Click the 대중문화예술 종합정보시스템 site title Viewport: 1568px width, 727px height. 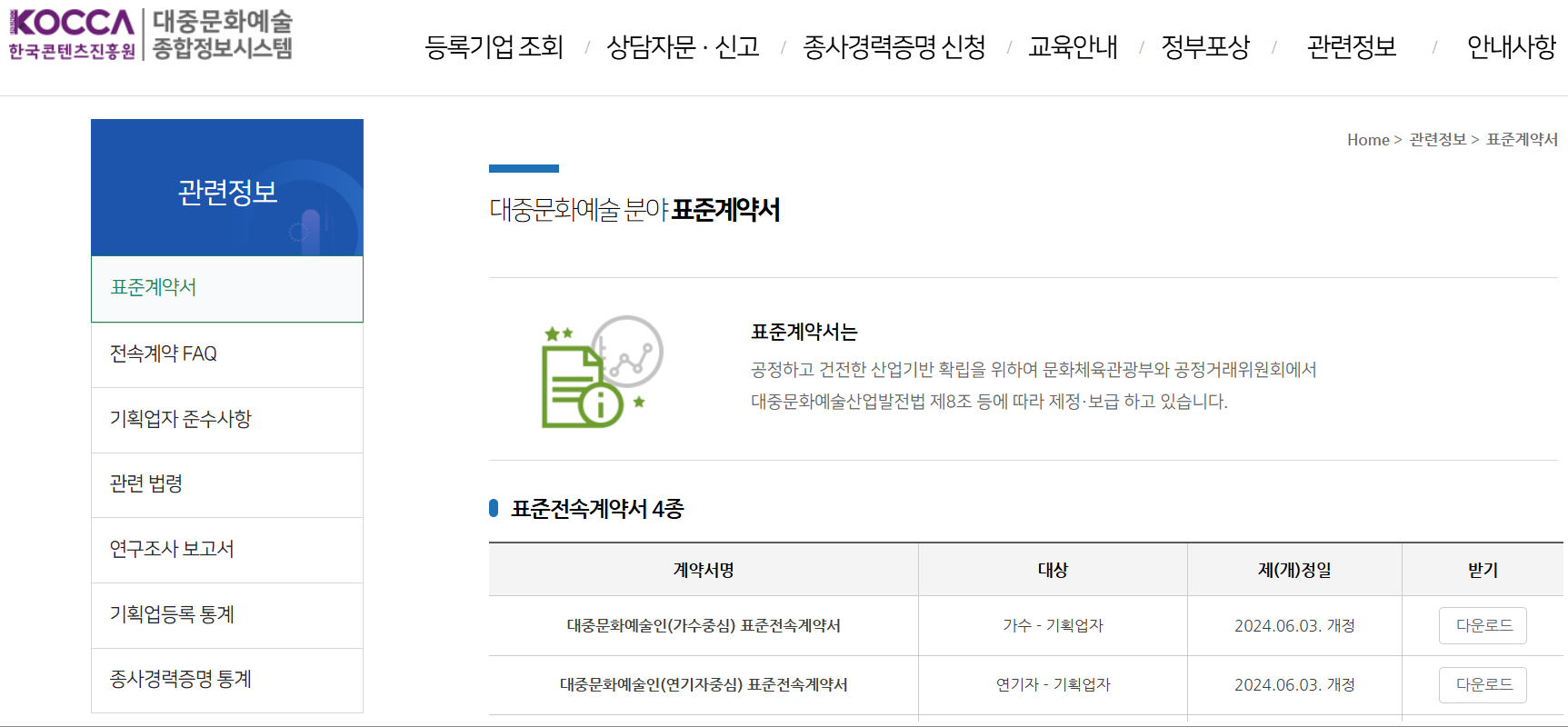[x=222, y=35]
